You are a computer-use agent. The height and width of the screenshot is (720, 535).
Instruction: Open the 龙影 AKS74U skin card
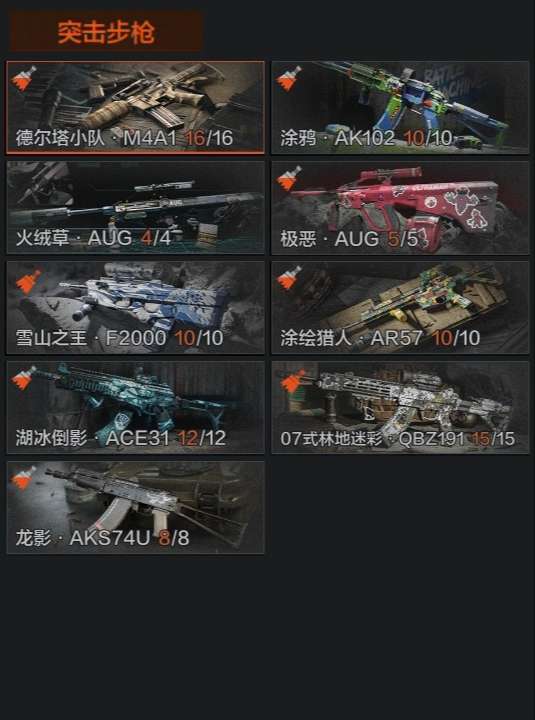[135, 507]
